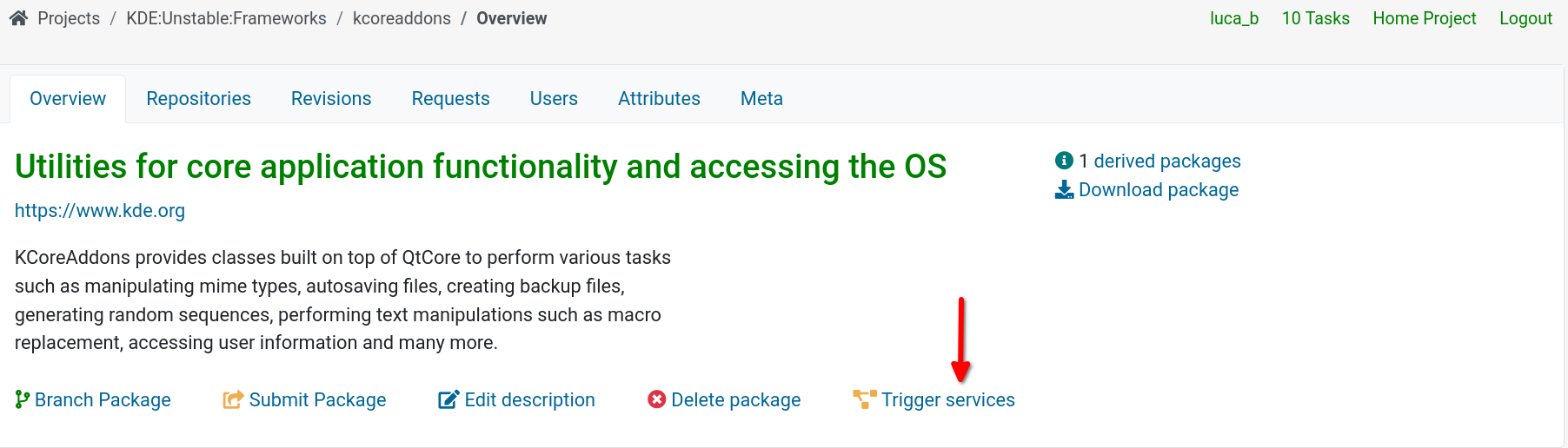Screen dimensions: 1568x448
Task: Go to Home Project
Action: pos(1424,18)
